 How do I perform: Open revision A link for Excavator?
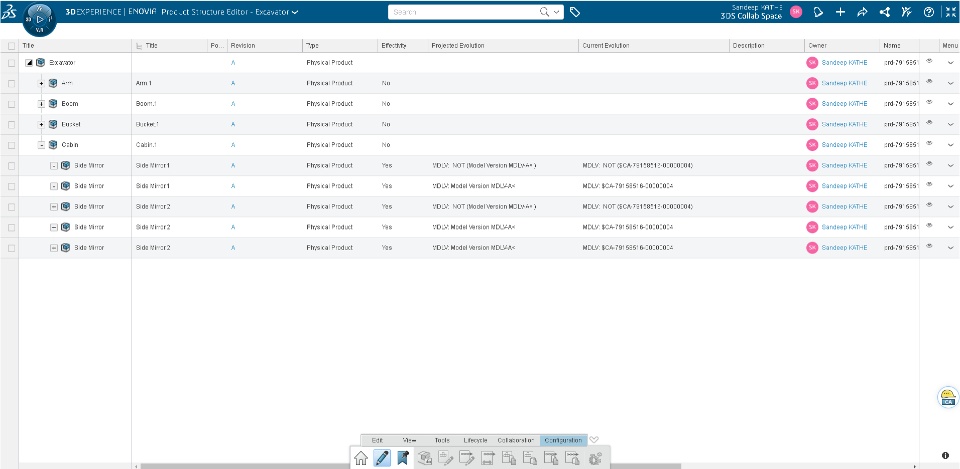pos(233,63)
